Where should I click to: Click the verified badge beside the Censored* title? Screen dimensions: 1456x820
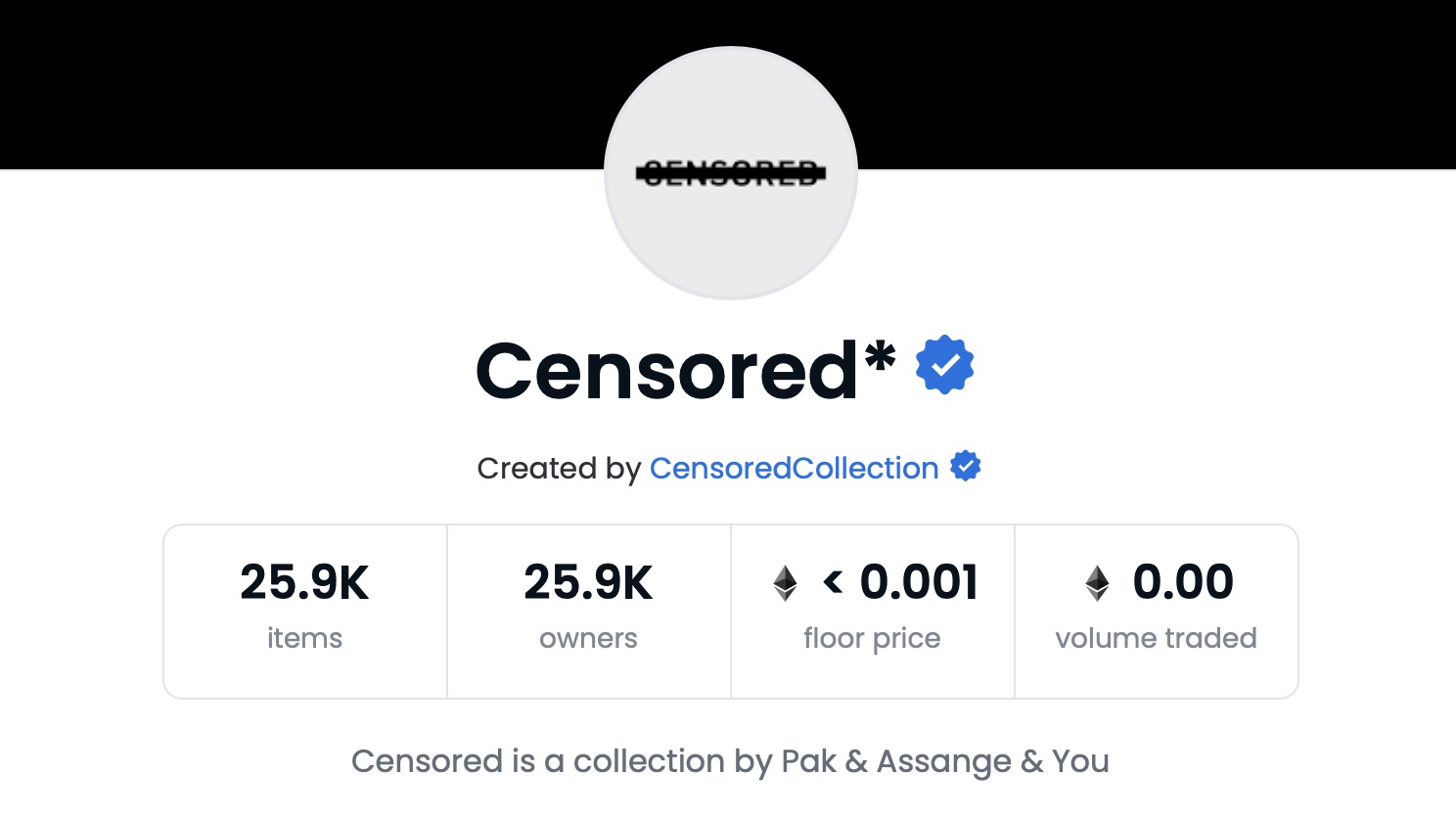pos(944,366)
